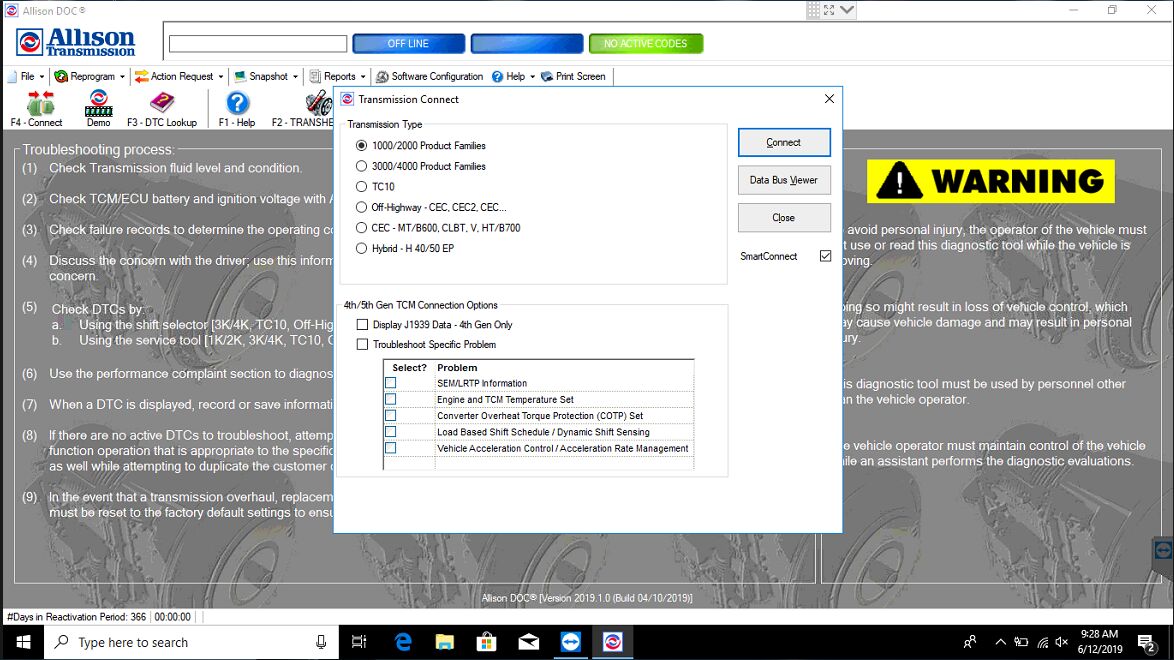Check Converter Overheat Torque Protection Set

coord(390,416)
